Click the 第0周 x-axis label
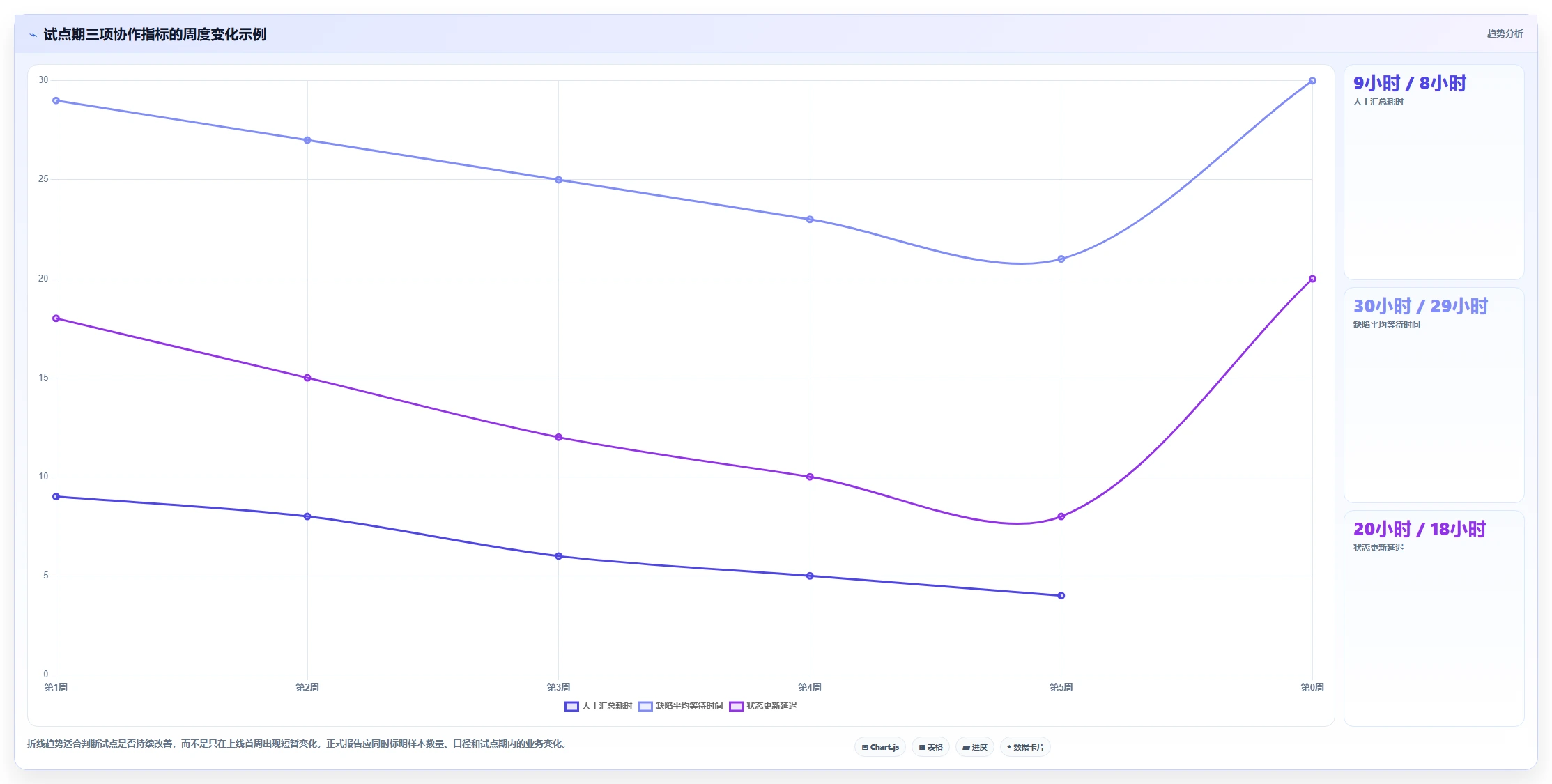This screenshot has width=1552, height=784. tap(1312, 687)
